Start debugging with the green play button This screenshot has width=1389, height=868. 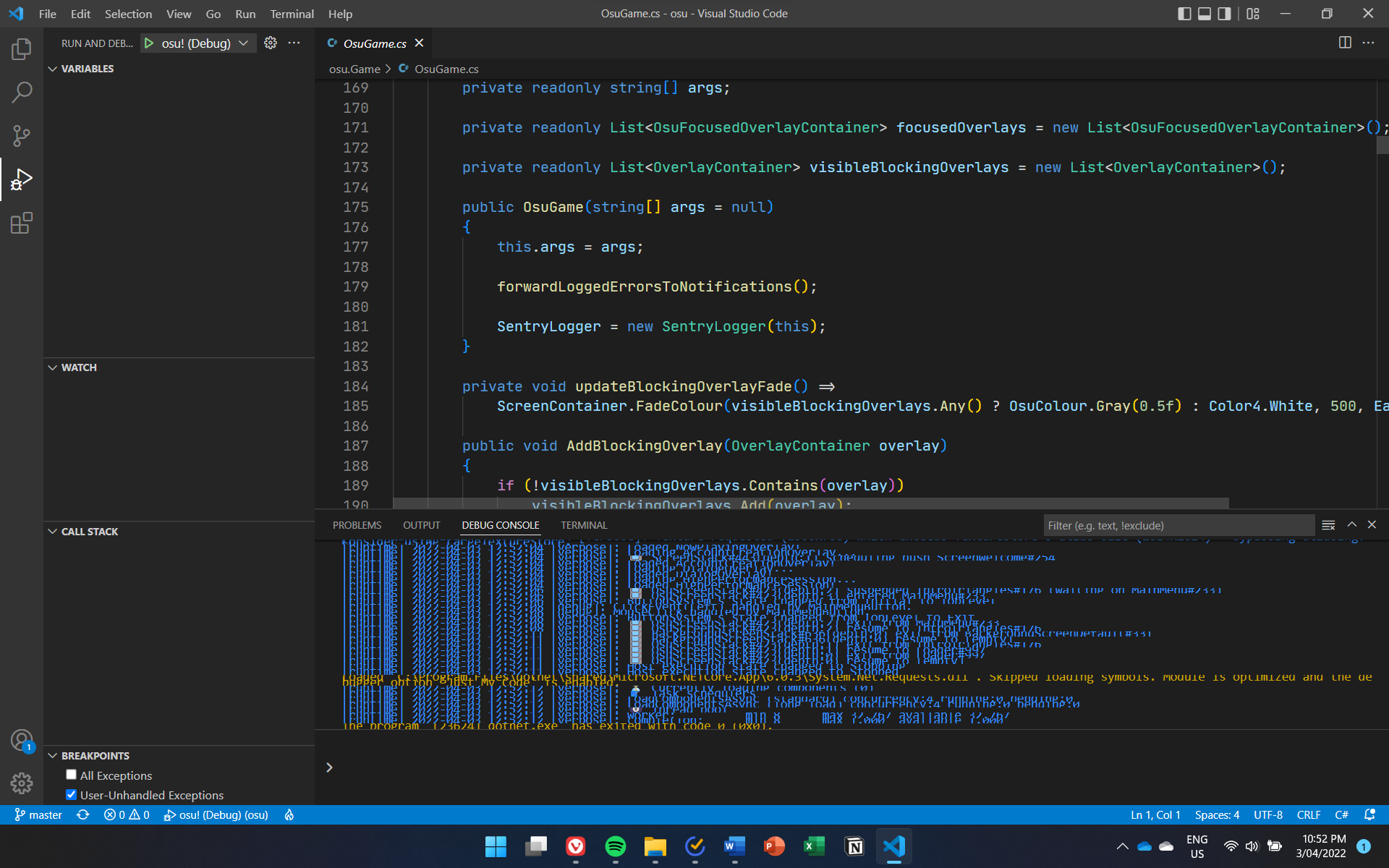(148, 43)
